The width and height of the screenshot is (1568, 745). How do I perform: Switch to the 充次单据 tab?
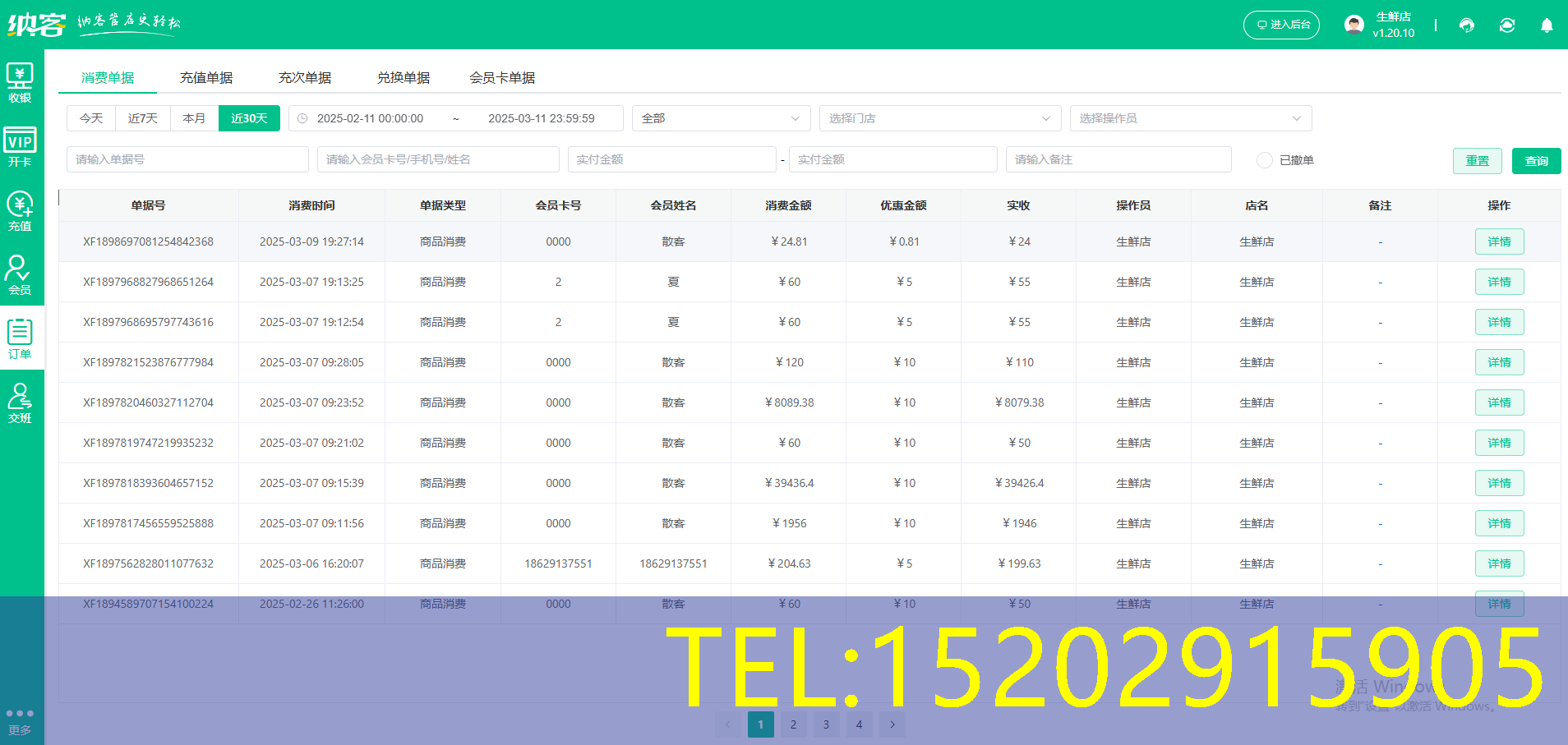305,77
